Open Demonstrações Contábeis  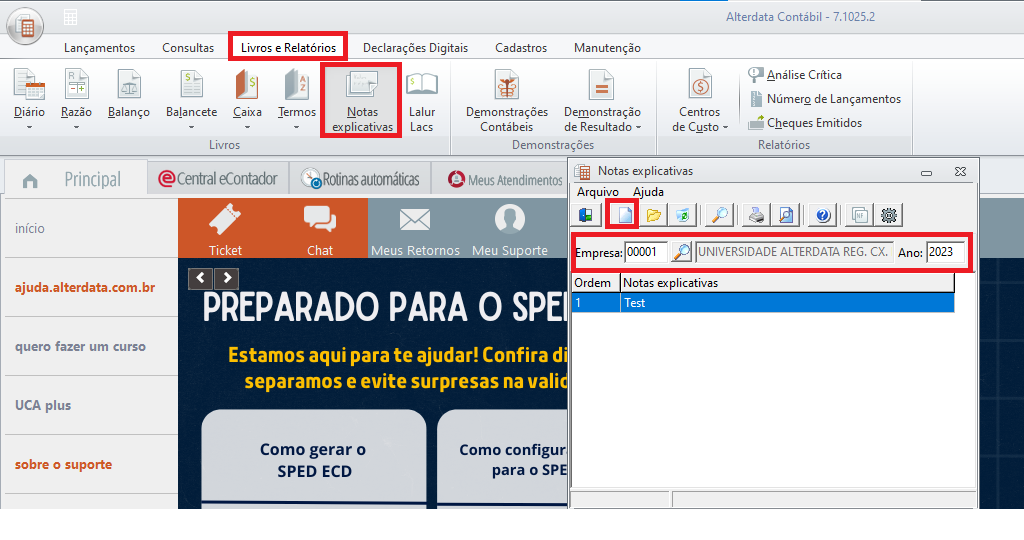tap(507, 85)
